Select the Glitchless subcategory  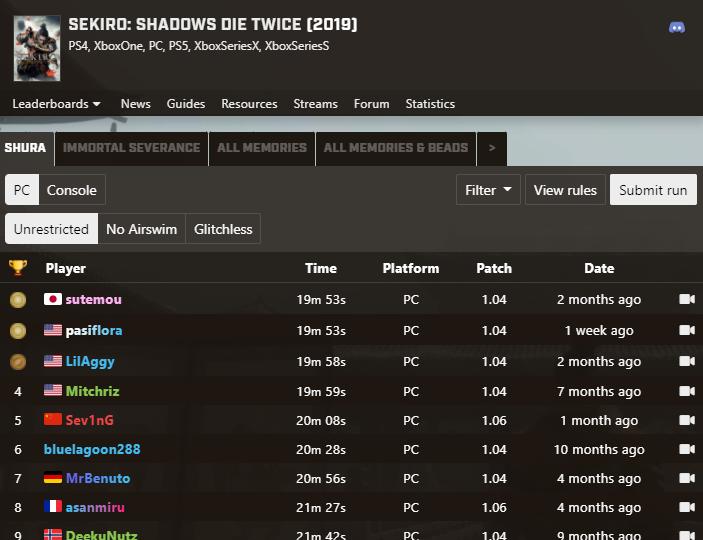click(223, 229)
